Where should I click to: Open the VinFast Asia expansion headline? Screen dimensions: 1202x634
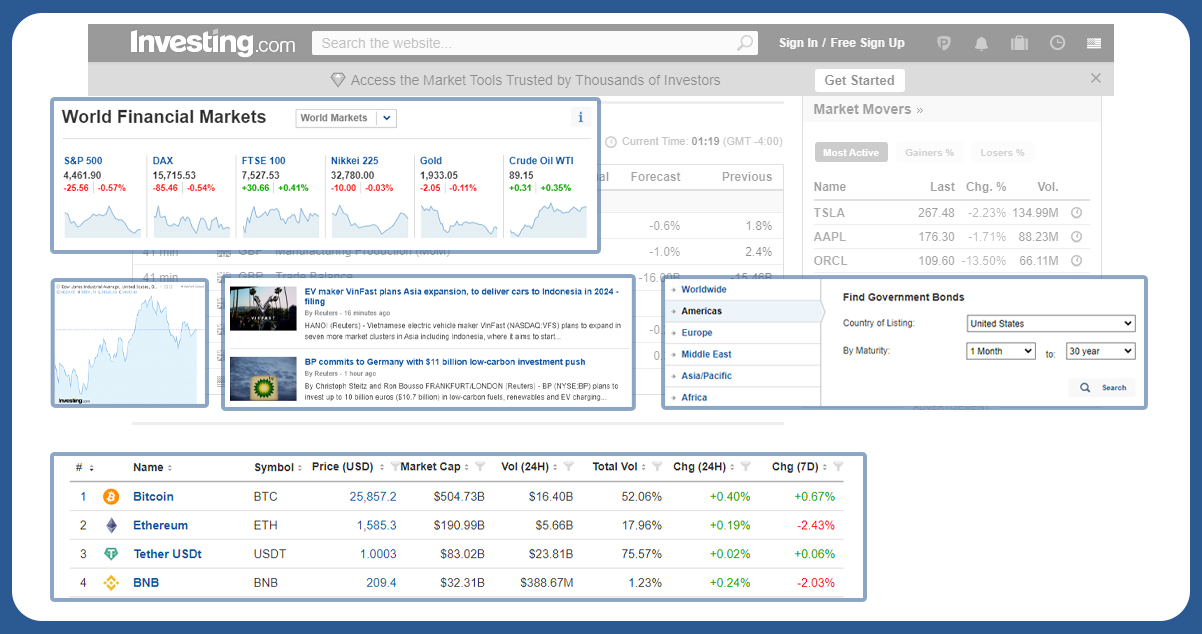coord(461,296)
